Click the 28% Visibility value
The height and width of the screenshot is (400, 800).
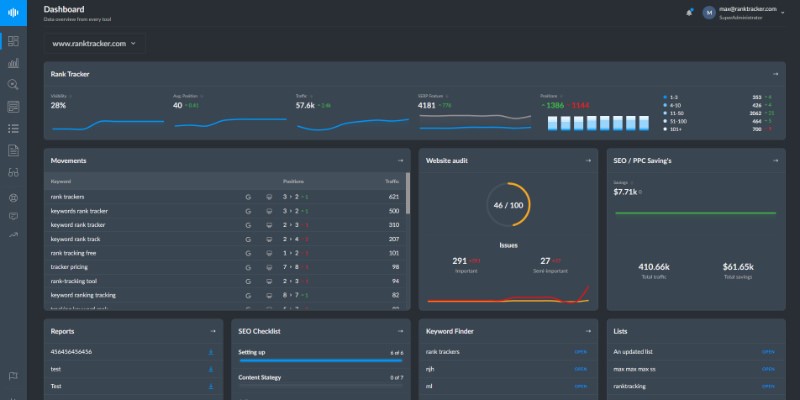click(x=58, y=106)
